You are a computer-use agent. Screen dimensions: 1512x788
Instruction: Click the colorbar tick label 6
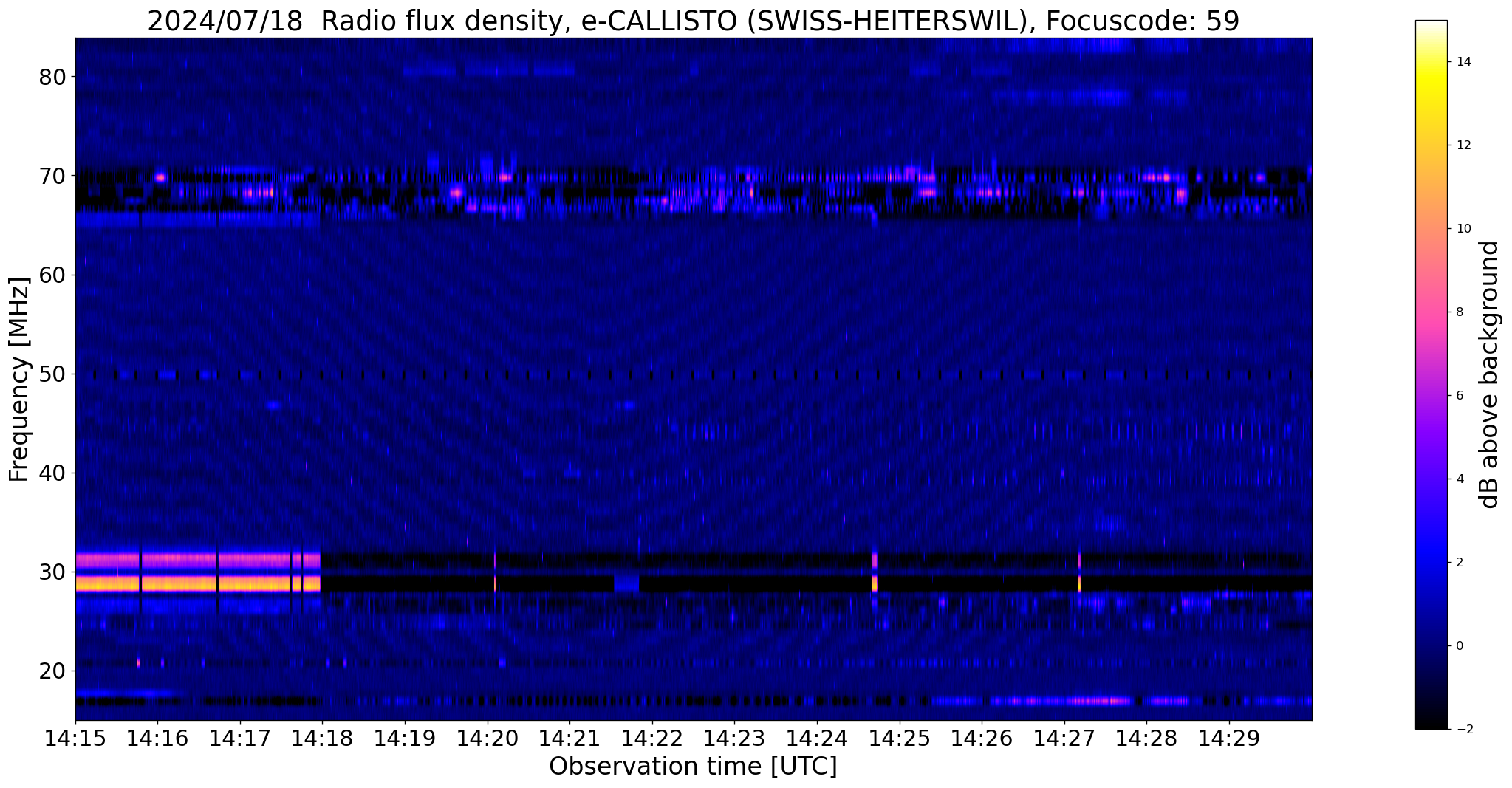coord(1458,396)
